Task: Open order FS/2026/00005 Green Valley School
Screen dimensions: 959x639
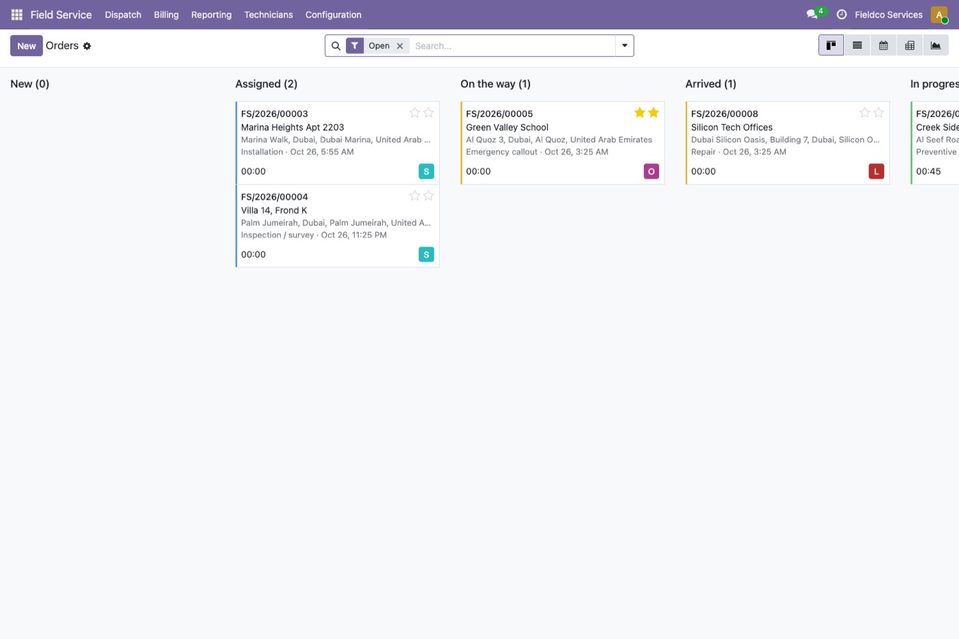Action: tap(563, 143)
